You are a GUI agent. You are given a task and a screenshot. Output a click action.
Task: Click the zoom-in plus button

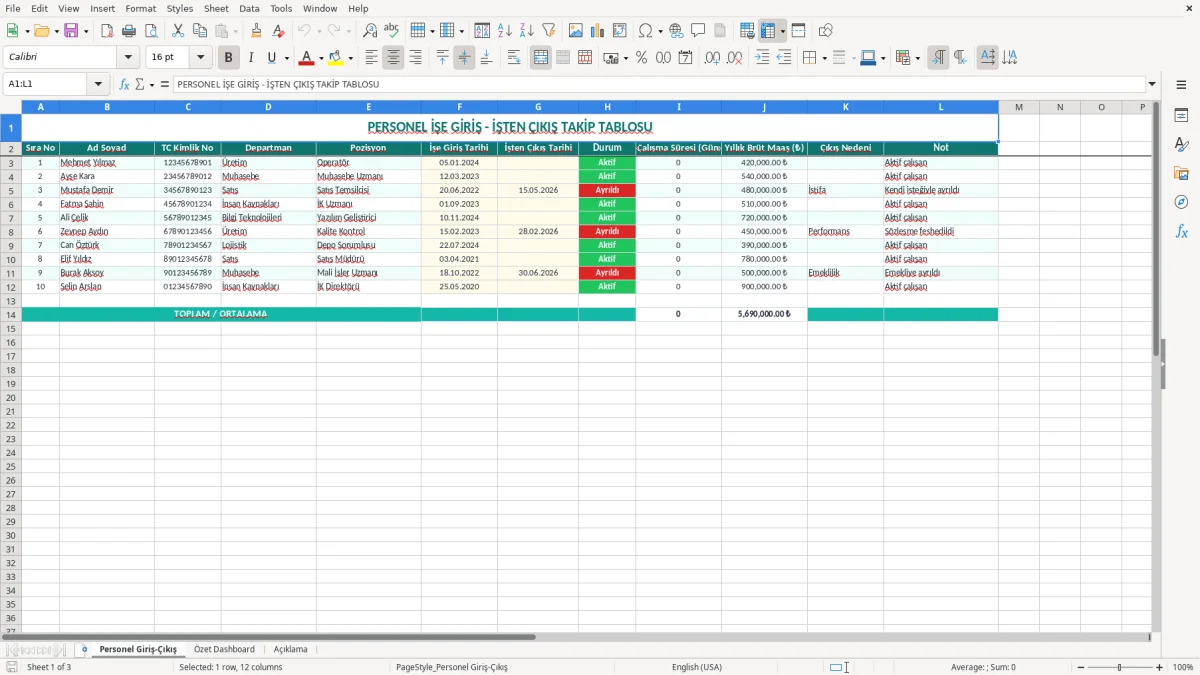[1160, 667]
